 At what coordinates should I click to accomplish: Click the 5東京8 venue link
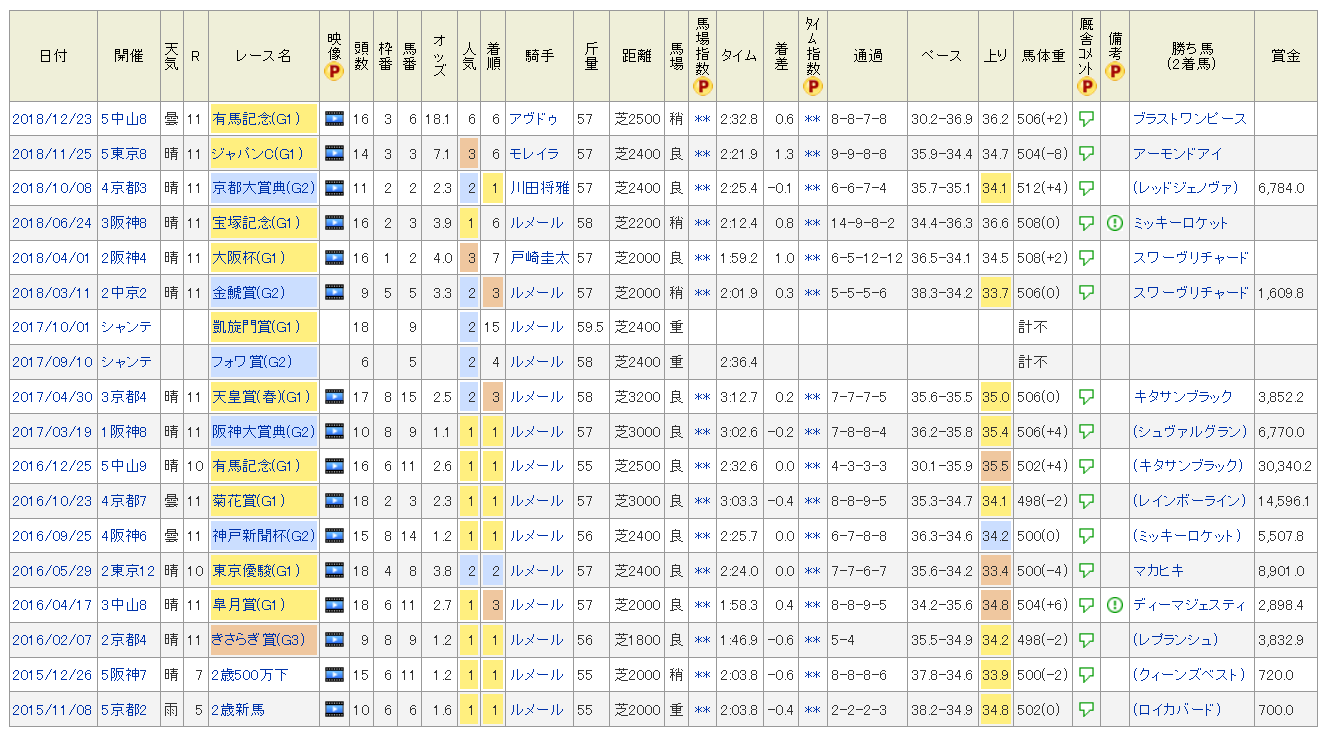[123, 154]
